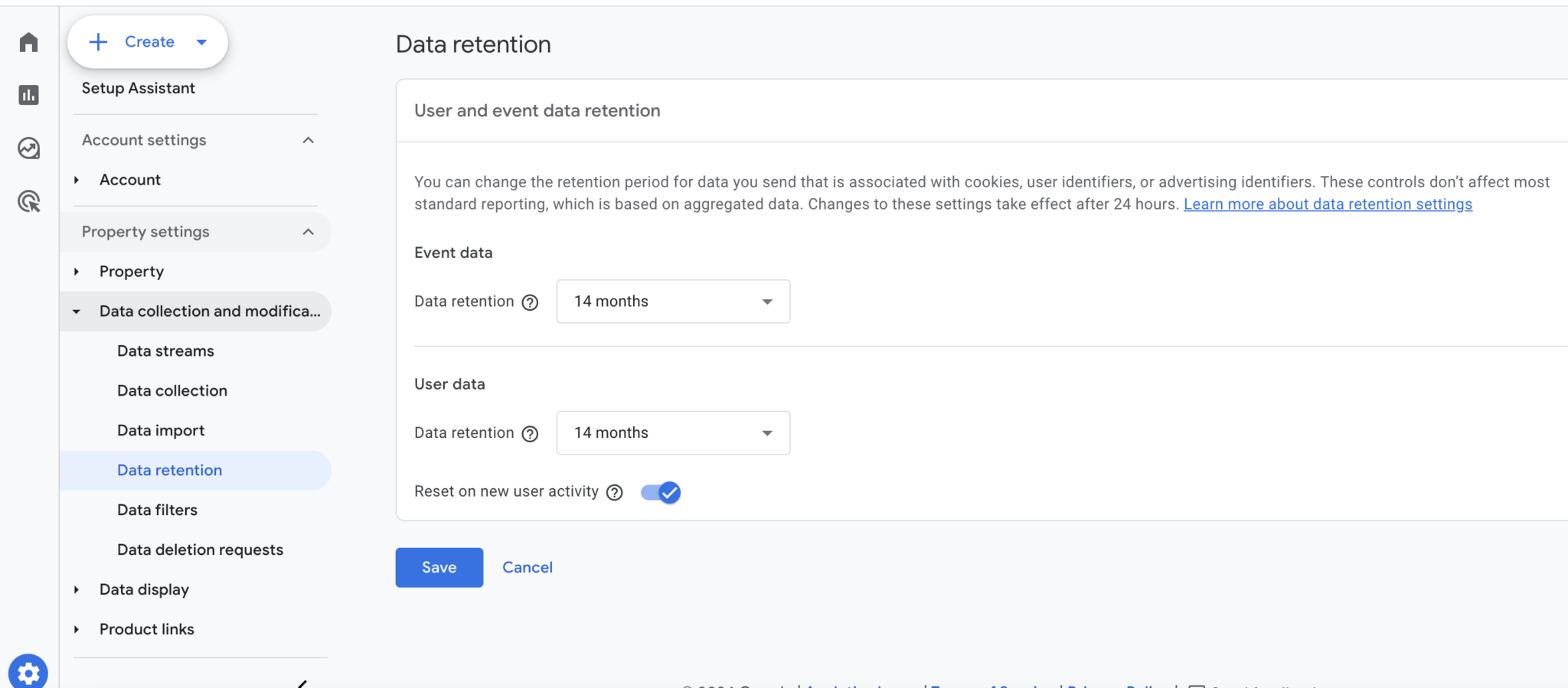Open Data import
1568x688 pixels.
(161, 431)
